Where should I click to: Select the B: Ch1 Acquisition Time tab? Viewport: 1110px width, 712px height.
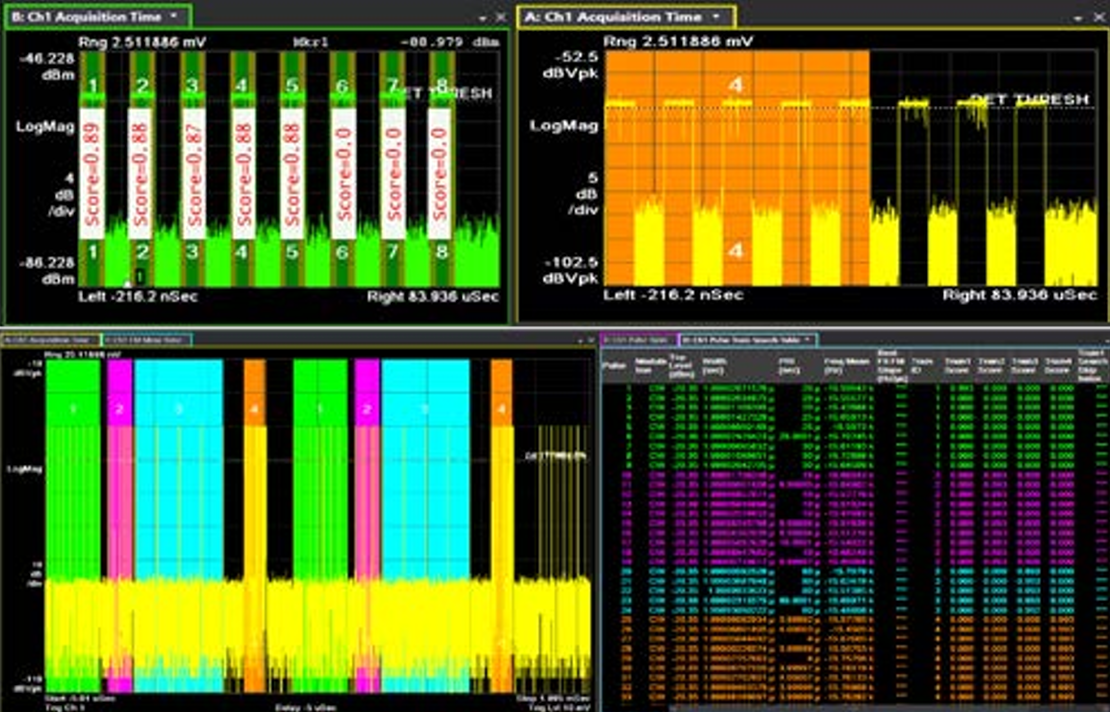(98, 16)
